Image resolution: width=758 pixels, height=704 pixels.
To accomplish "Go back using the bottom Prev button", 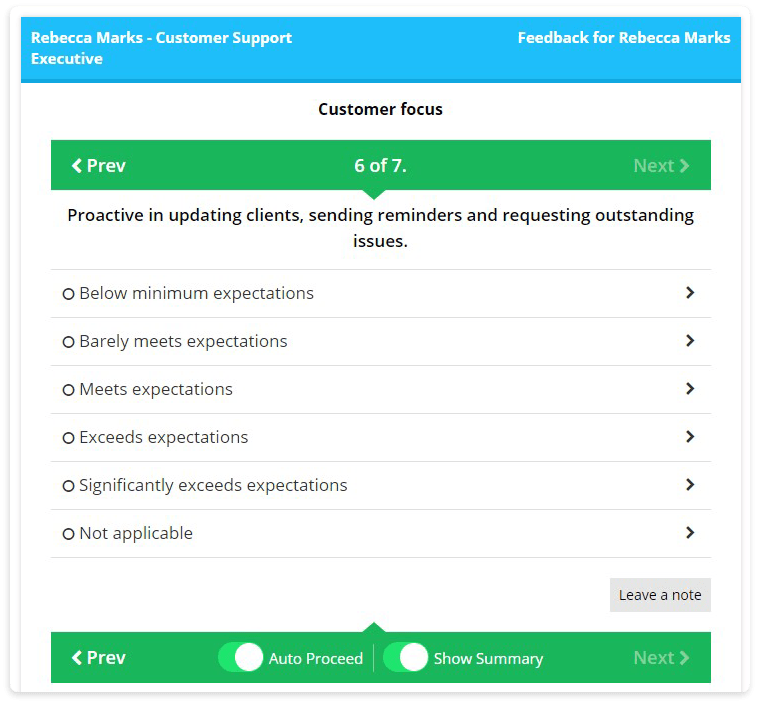I will tap(99, 658).
